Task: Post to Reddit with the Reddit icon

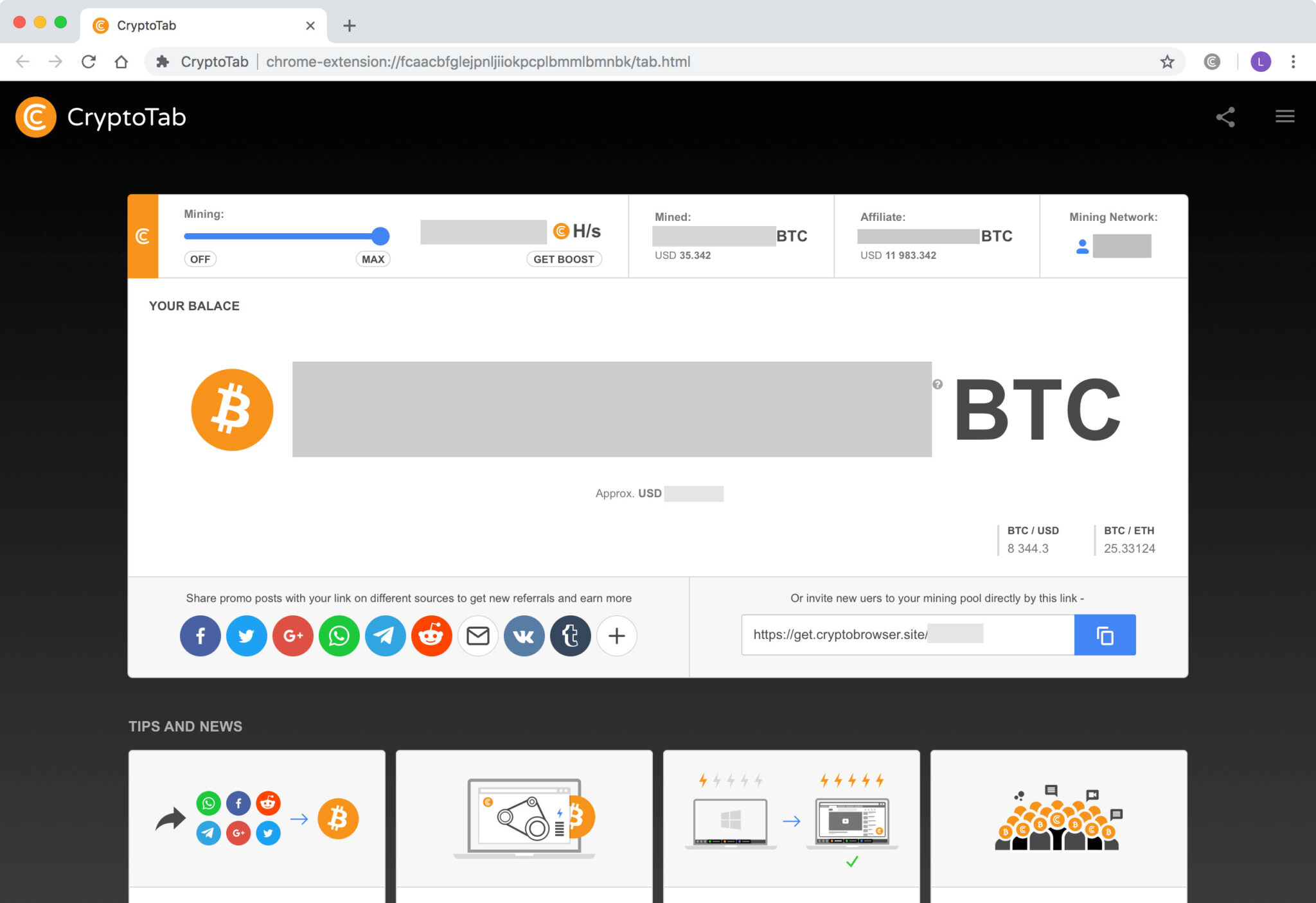Action: tap(431, 636)
